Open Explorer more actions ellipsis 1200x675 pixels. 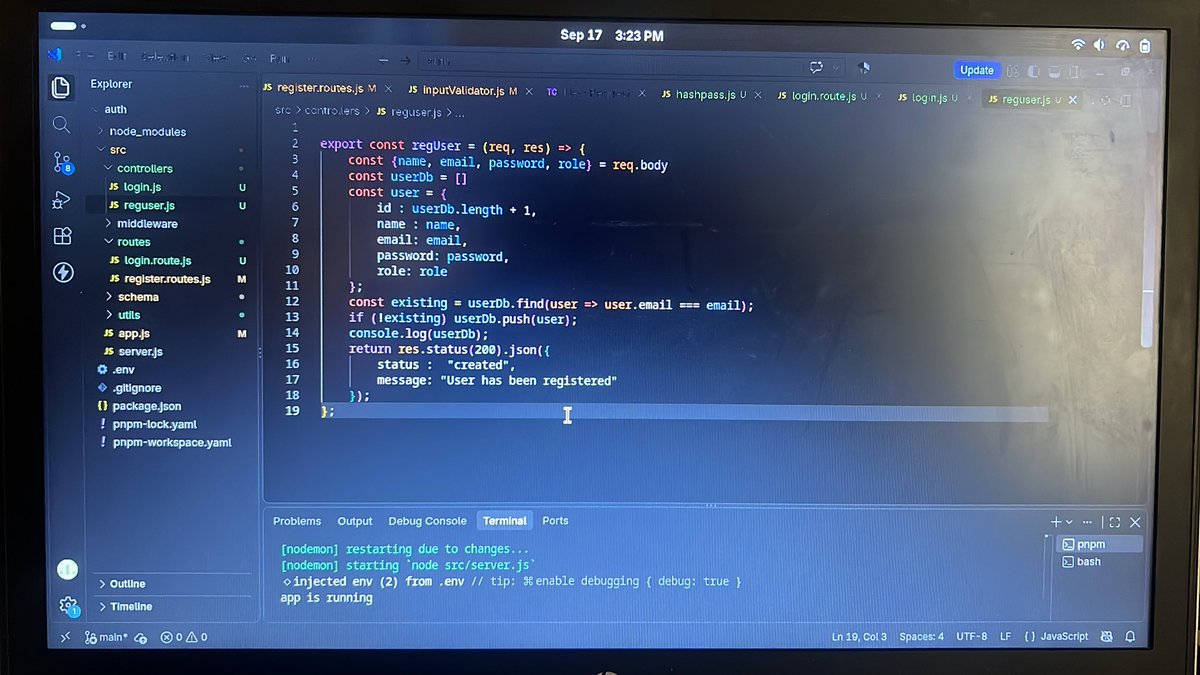(x=243, y=85)
